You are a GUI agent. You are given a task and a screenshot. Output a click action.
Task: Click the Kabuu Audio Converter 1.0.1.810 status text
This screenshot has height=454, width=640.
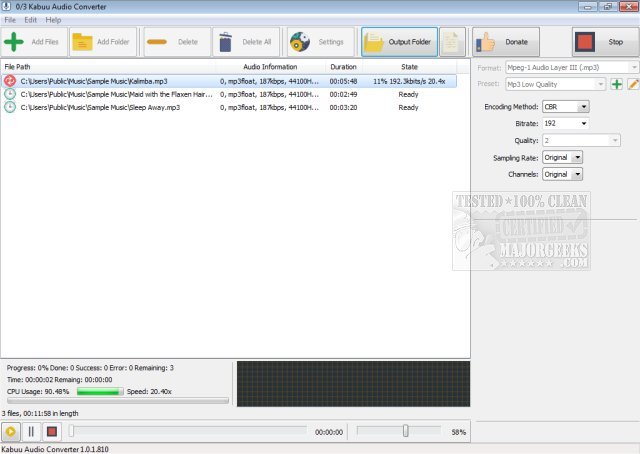pos(55,449)
